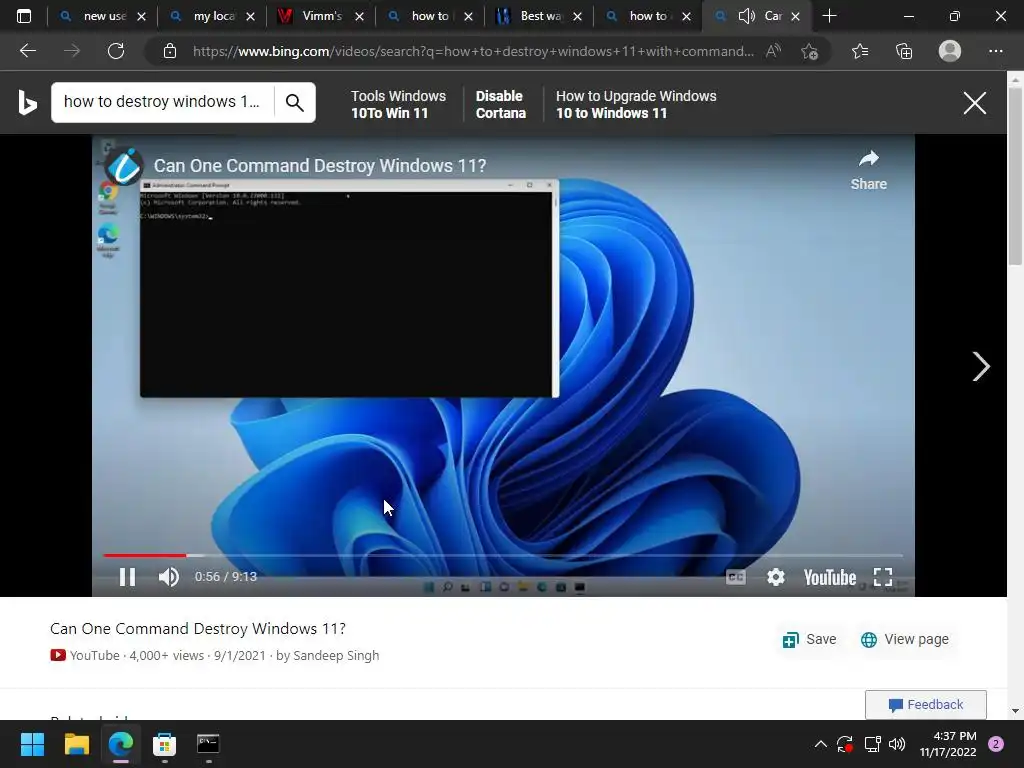The image size is (1024, 768).
Task: Seek on the video progress bar
Action: click(x=503, y=555)
